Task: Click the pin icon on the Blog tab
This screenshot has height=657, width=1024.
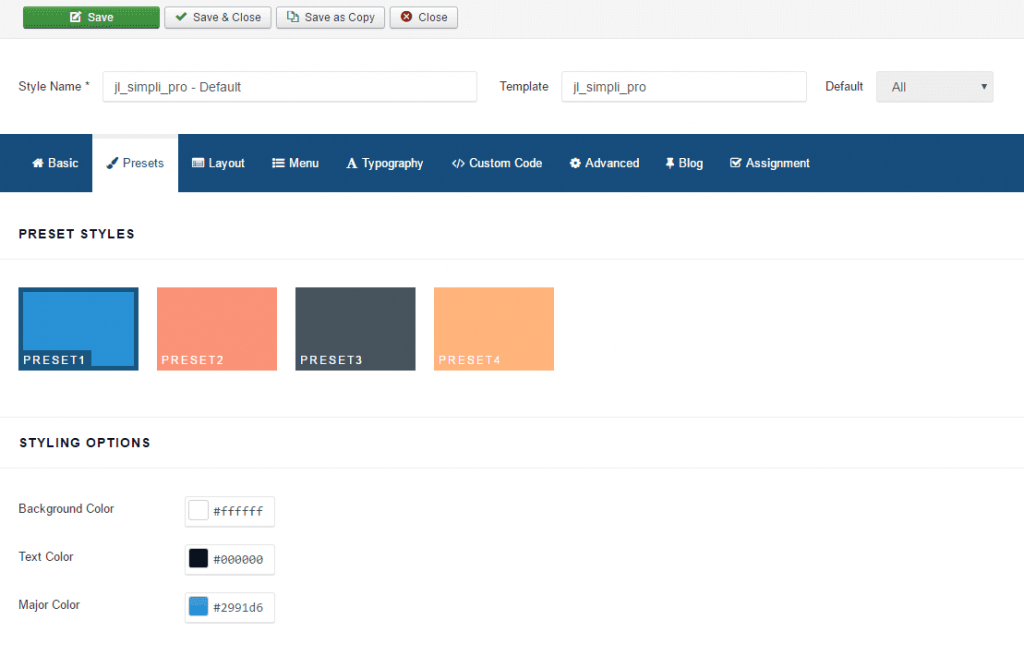Action: pos(668,163)
